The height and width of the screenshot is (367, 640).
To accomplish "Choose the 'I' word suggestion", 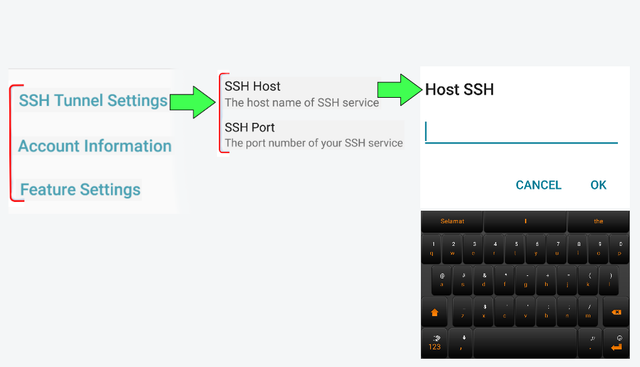I will [525, 221].
